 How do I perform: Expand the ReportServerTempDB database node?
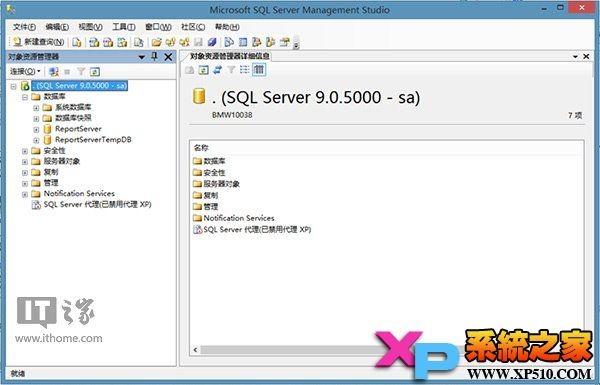tap(36, 140)
